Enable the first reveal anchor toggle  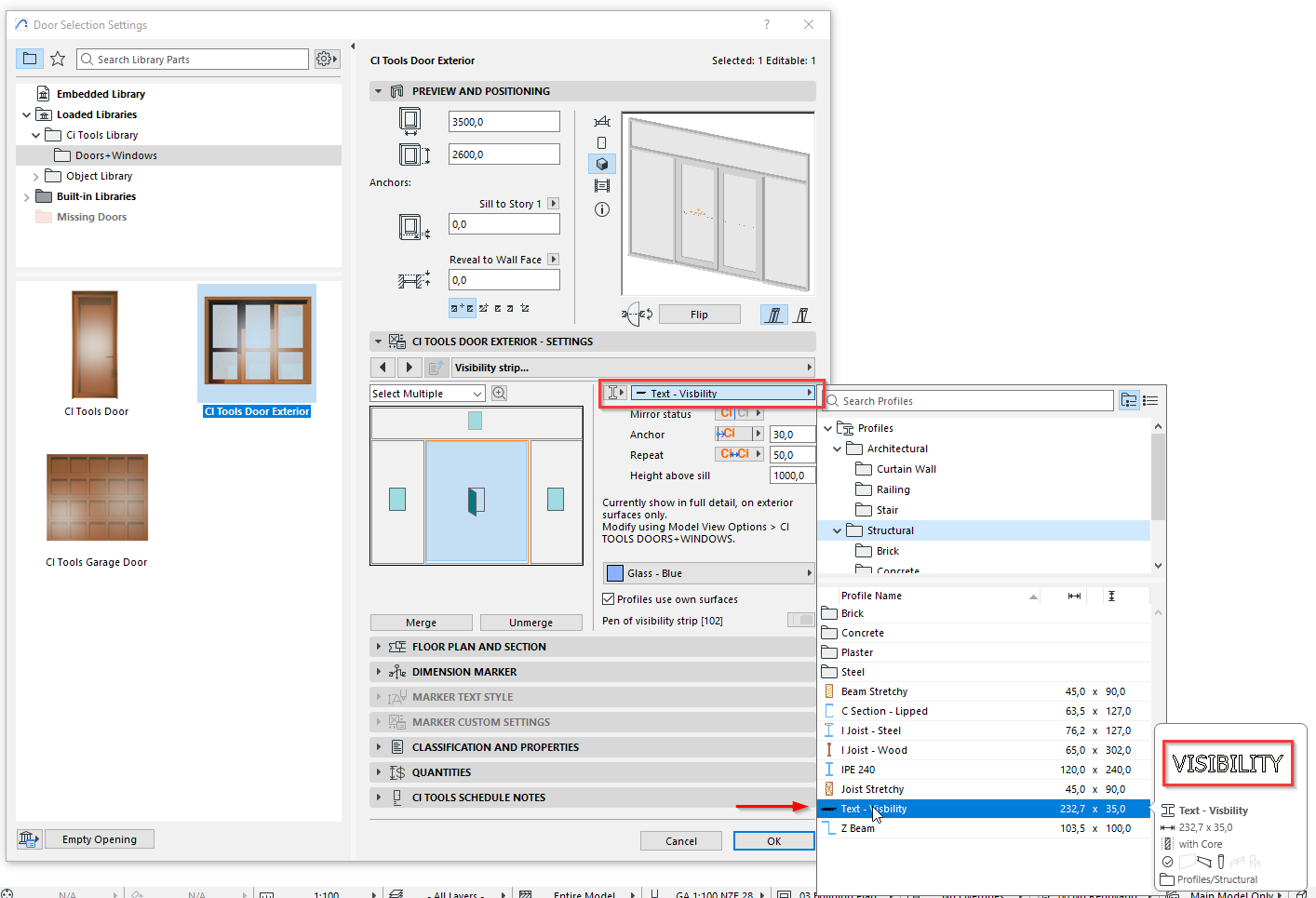click(x=462, y=308)
